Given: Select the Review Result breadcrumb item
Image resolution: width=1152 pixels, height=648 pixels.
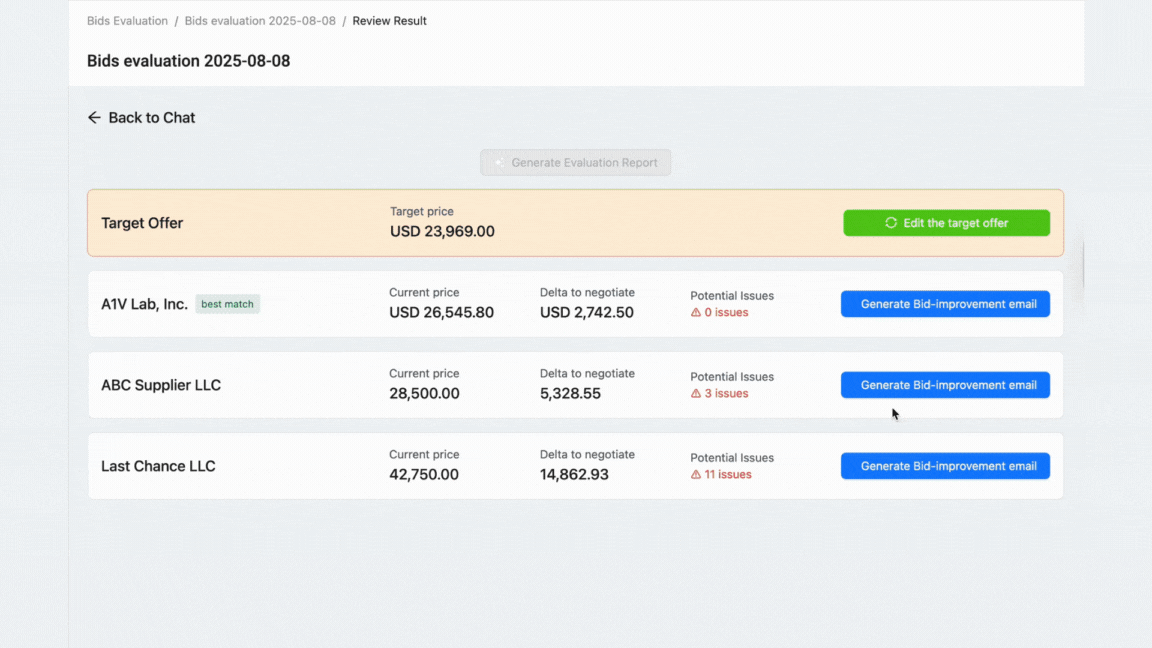Looking at the screenshot, I should click(x=389, y=21).
